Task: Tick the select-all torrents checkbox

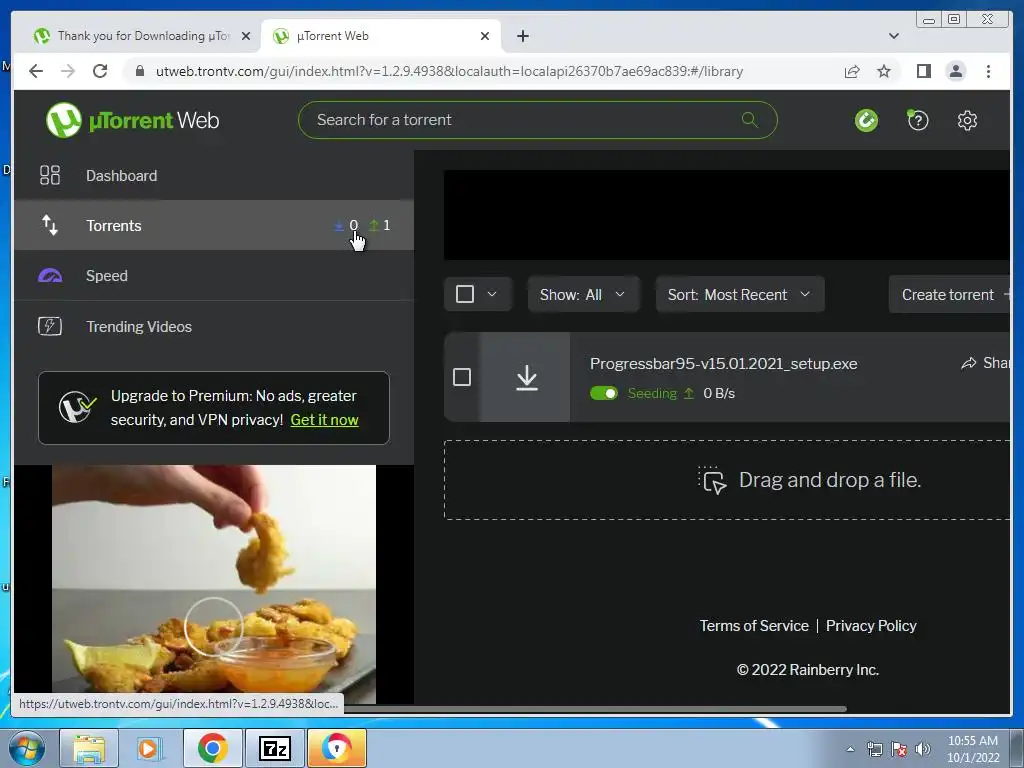Action: pyautogui.click(x=465, y=294)
